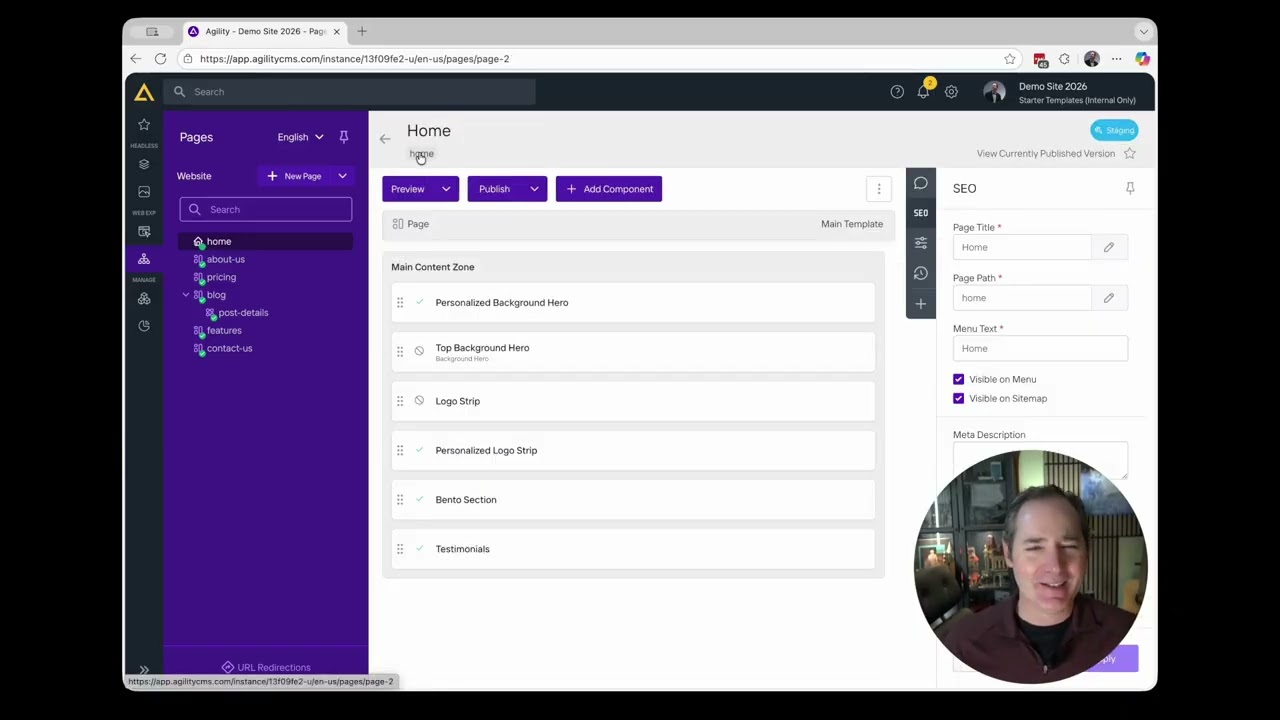
Task: Click the browser address bar URL
Action: click(354, 59)
